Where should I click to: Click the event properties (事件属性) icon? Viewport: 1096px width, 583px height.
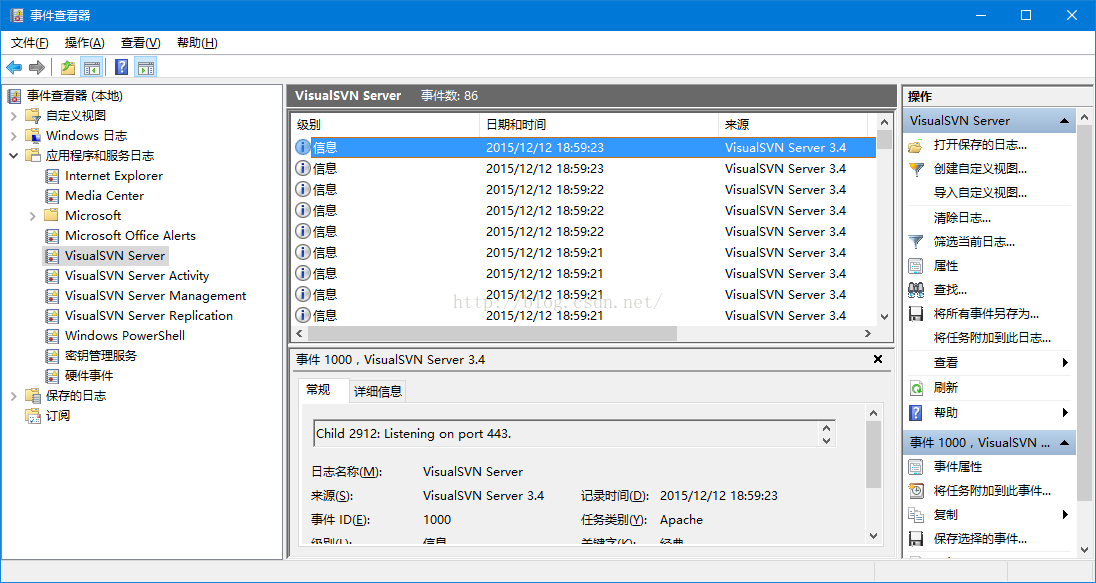click(x=916, y=467)
